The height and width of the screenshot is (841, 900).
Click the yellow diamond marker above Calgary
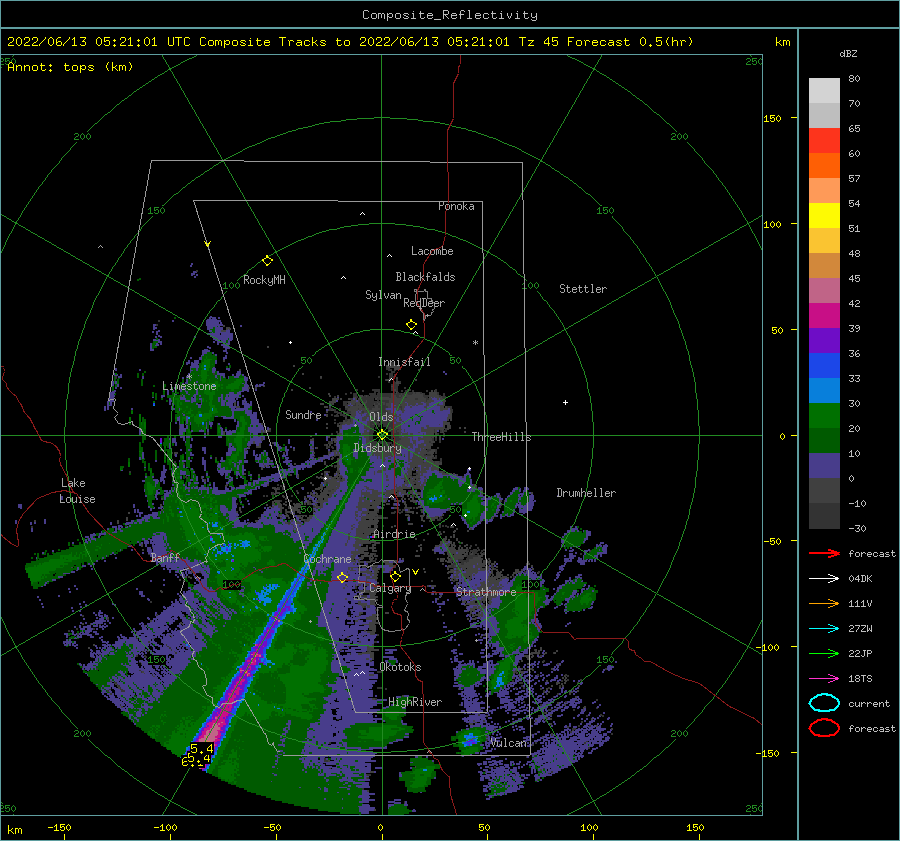[x=395, y=576]
